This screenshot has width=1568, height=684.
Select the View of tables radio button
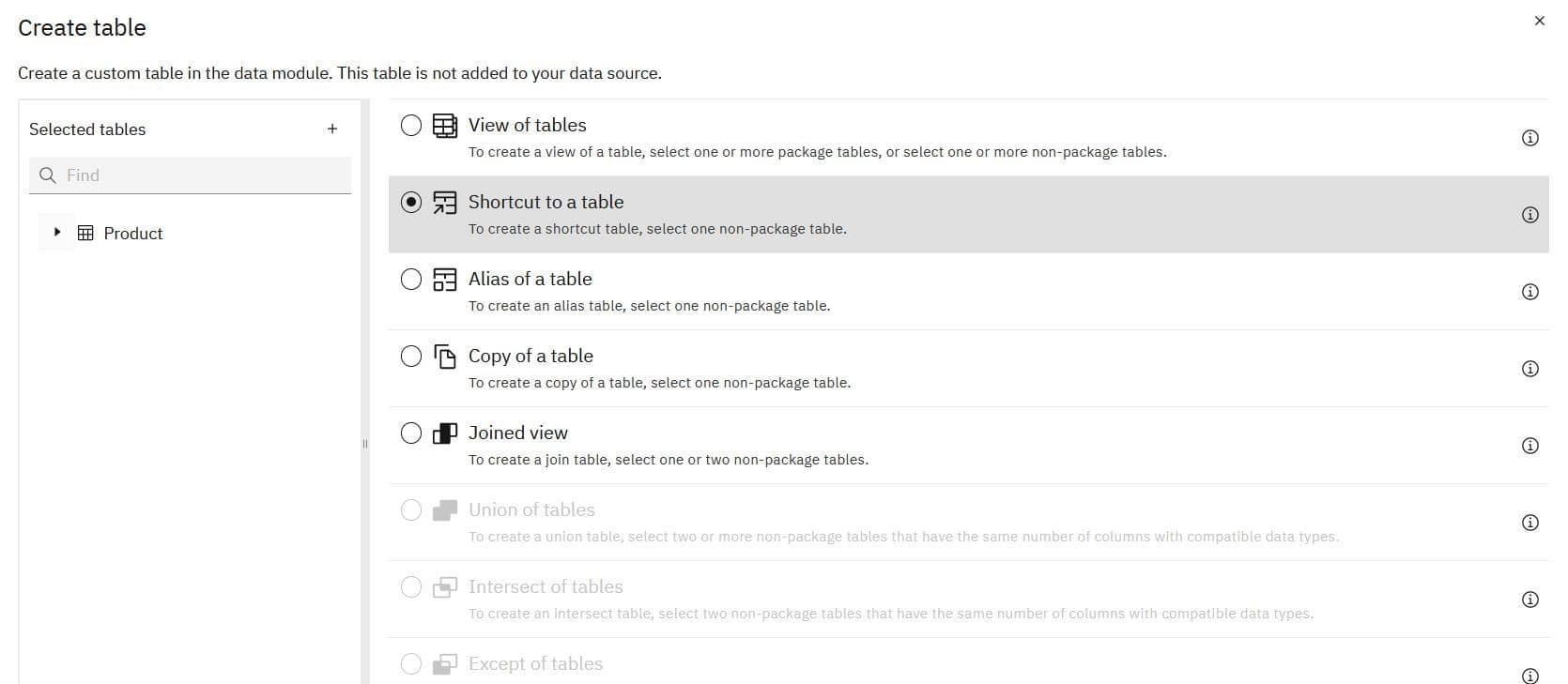411,125
